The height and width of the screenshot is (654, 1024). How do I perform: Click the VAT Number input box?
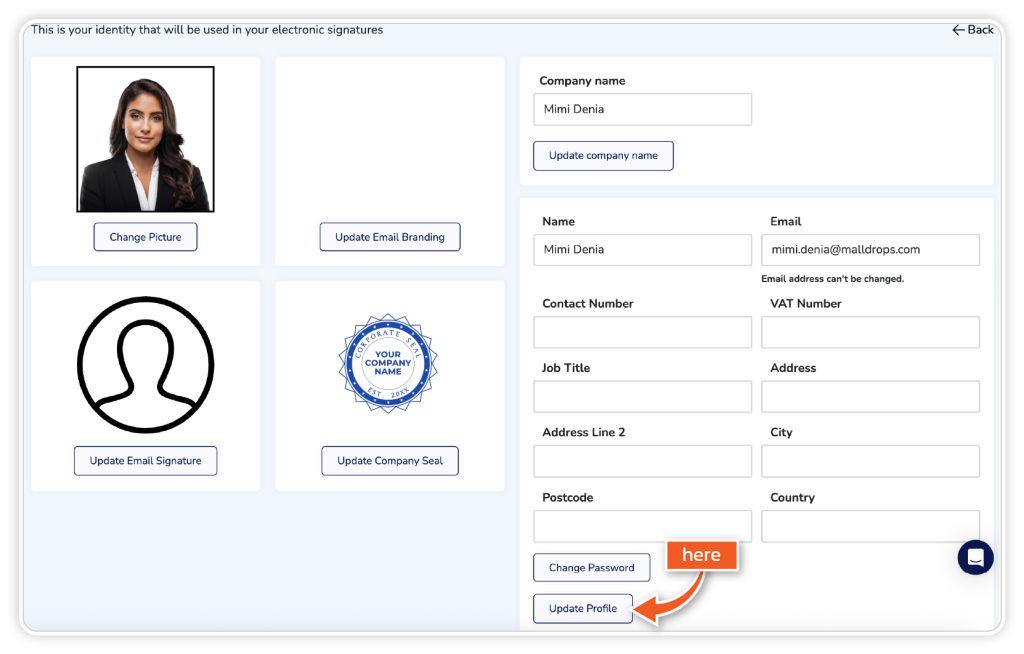coord(870,332)
